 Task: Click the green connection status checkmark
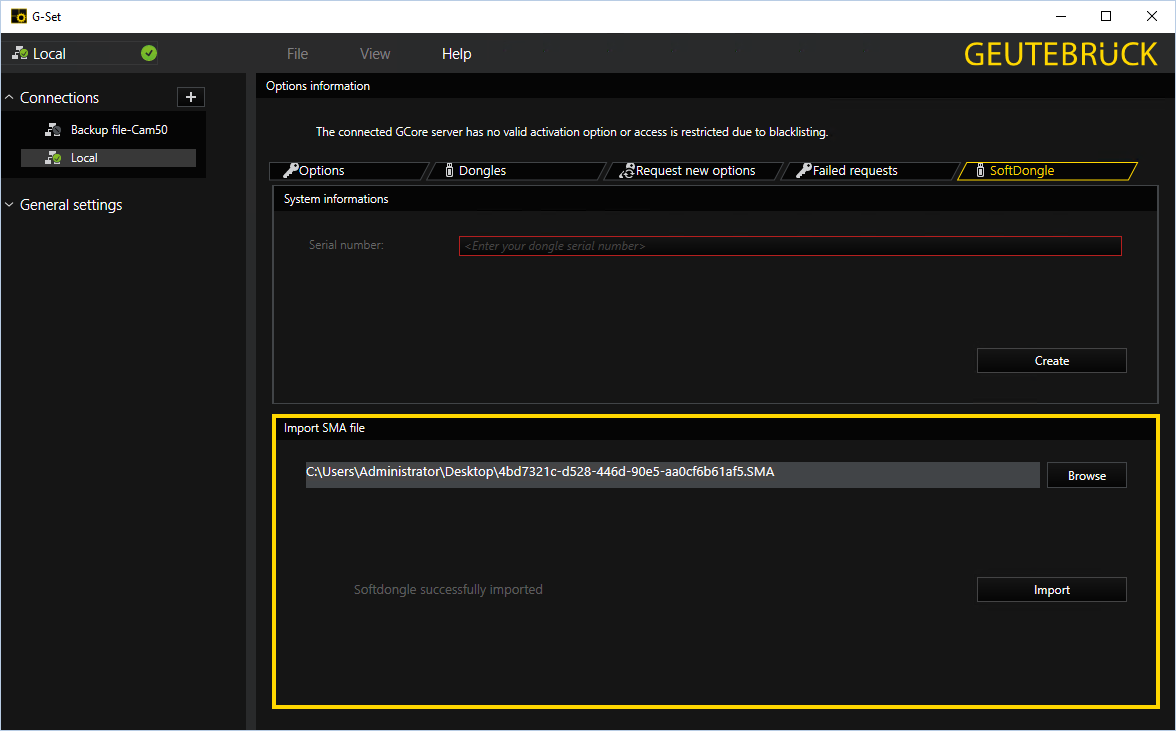pos(149,53)
